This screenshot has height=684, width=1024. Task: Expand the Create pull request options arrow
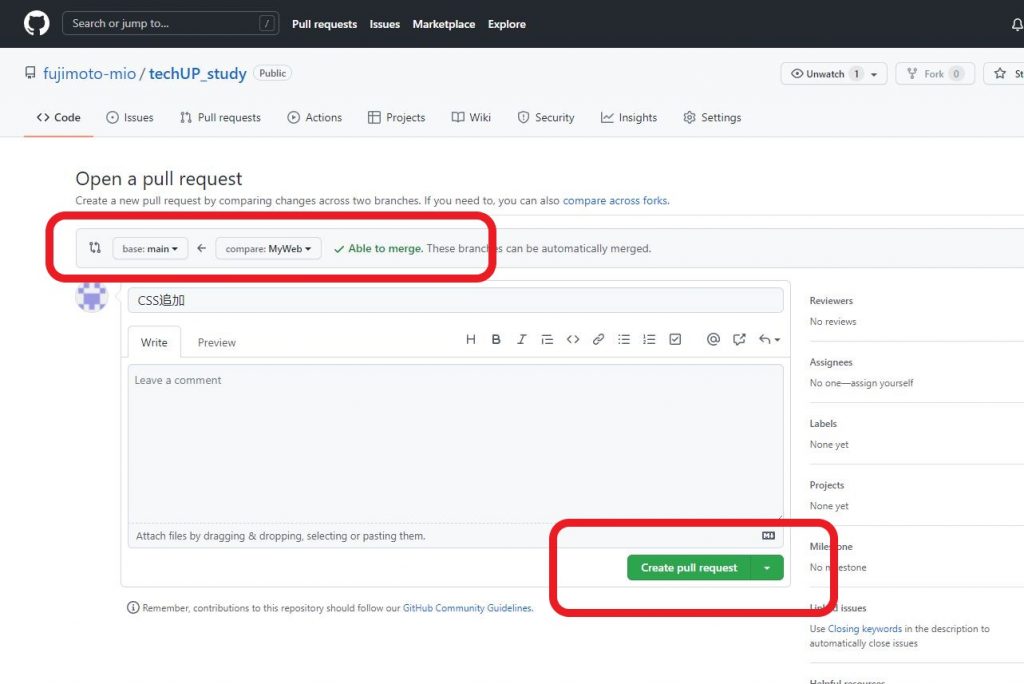pyautogui.click(x=767, y=568)
